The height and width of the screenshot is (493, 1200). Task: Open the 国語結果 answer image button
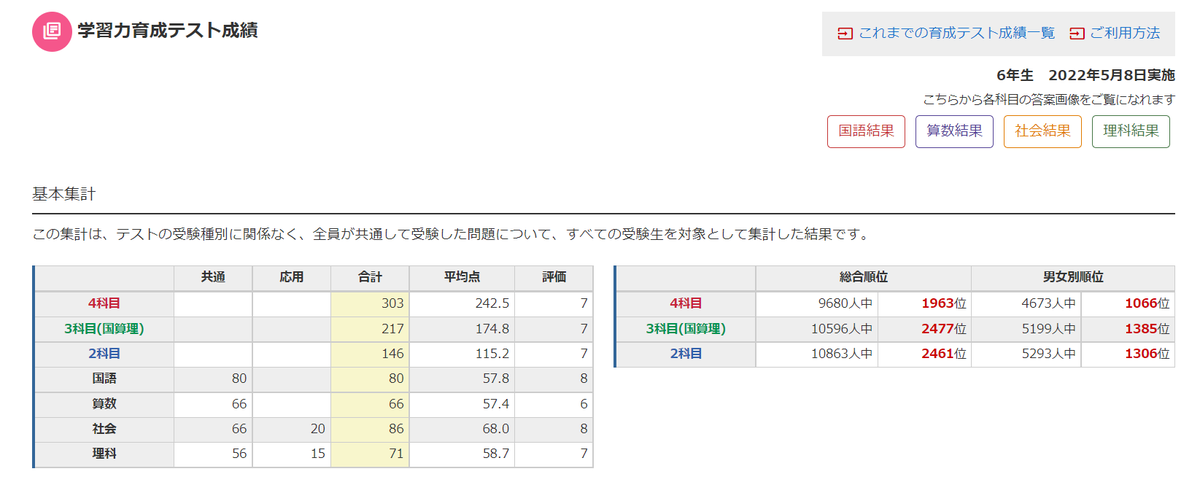tap(866, 131)
